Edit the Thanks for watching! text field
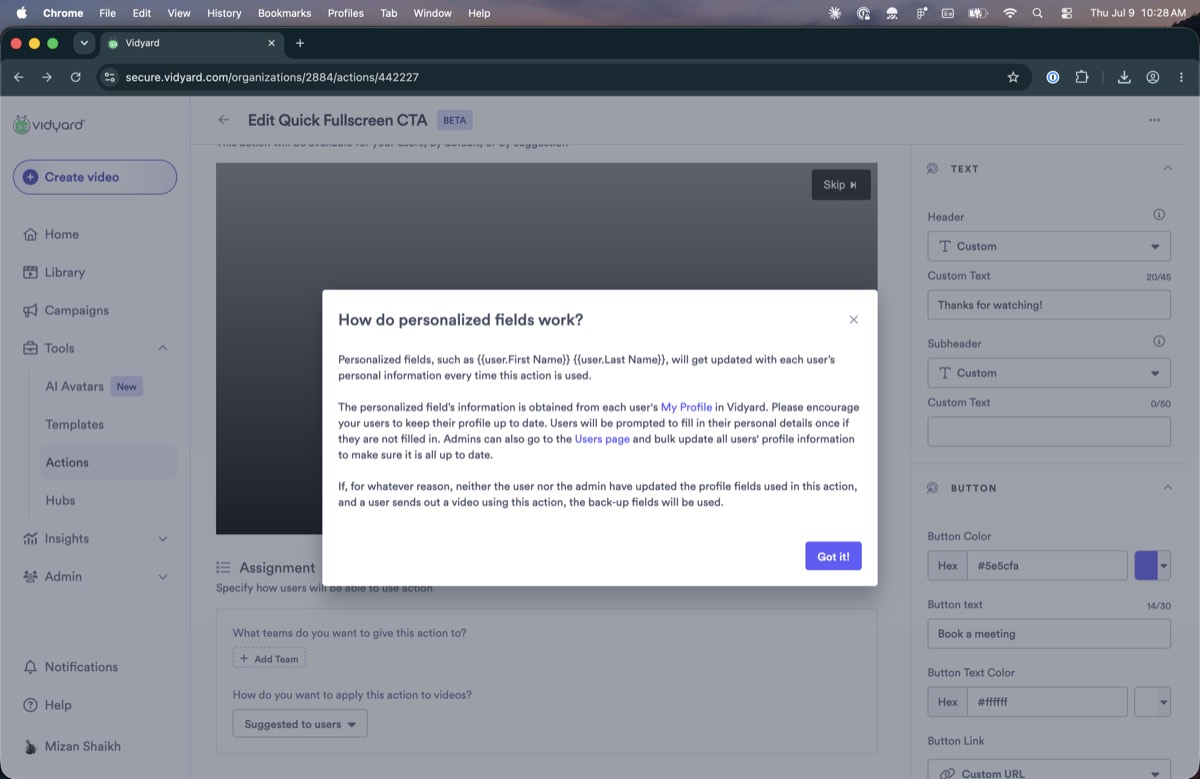 (1049, 305)
